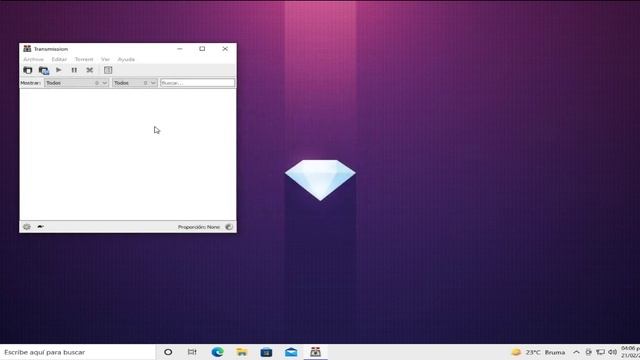Image resolution: width=640 pixels, height=360 pixels.
Task: Start the selected torrent with the play icon
Action: tap(59, 70)
